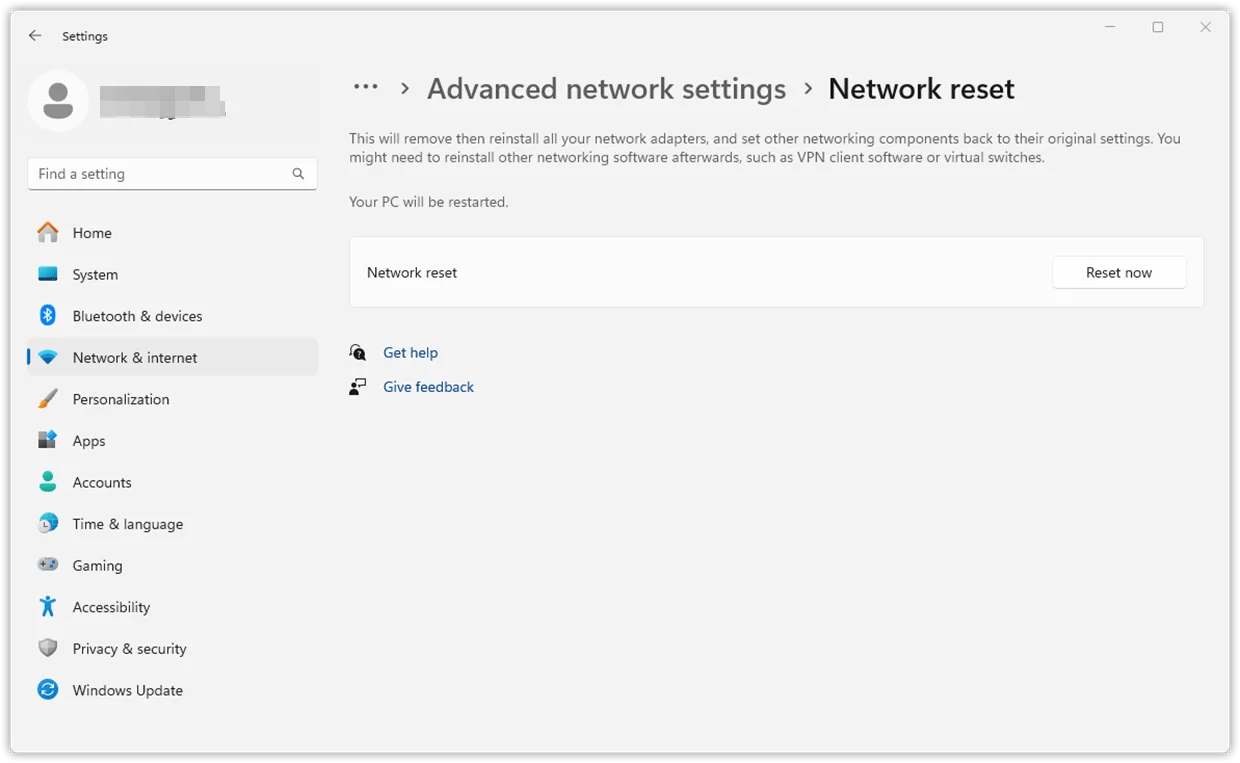Close the Settings window
The image size is (1240, 763).
tap(1205, 28)
